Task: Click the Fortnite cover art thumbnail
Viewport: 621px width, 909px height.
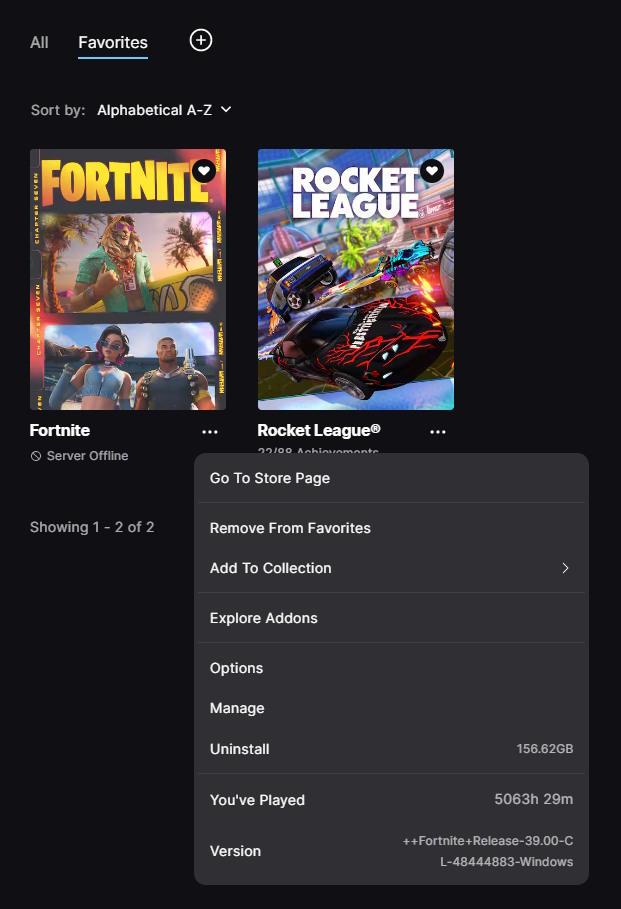Action: pyautogui.click(x=128, y=279)
